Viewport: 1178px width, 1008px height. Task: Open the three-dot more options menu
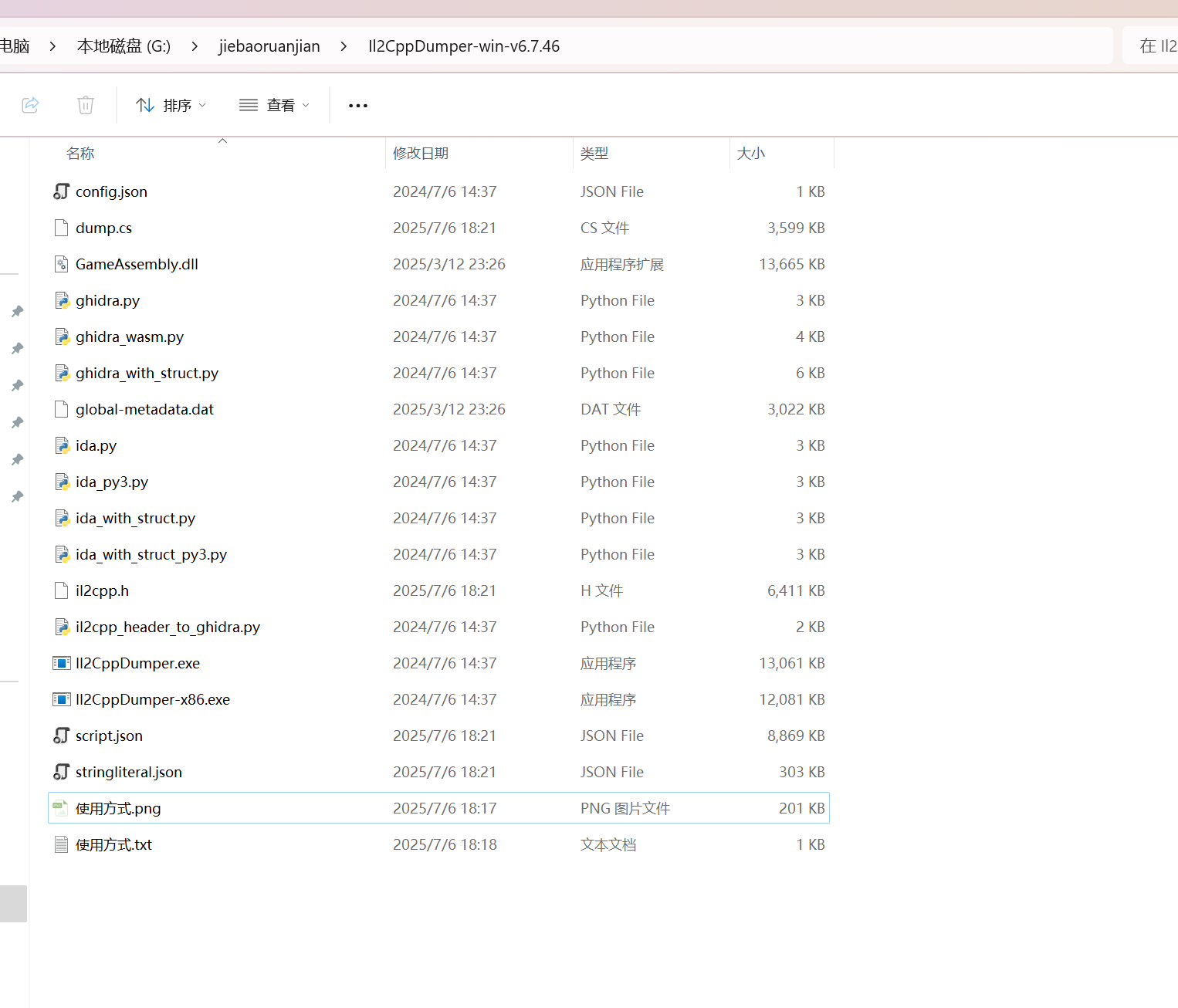(358, 105)
